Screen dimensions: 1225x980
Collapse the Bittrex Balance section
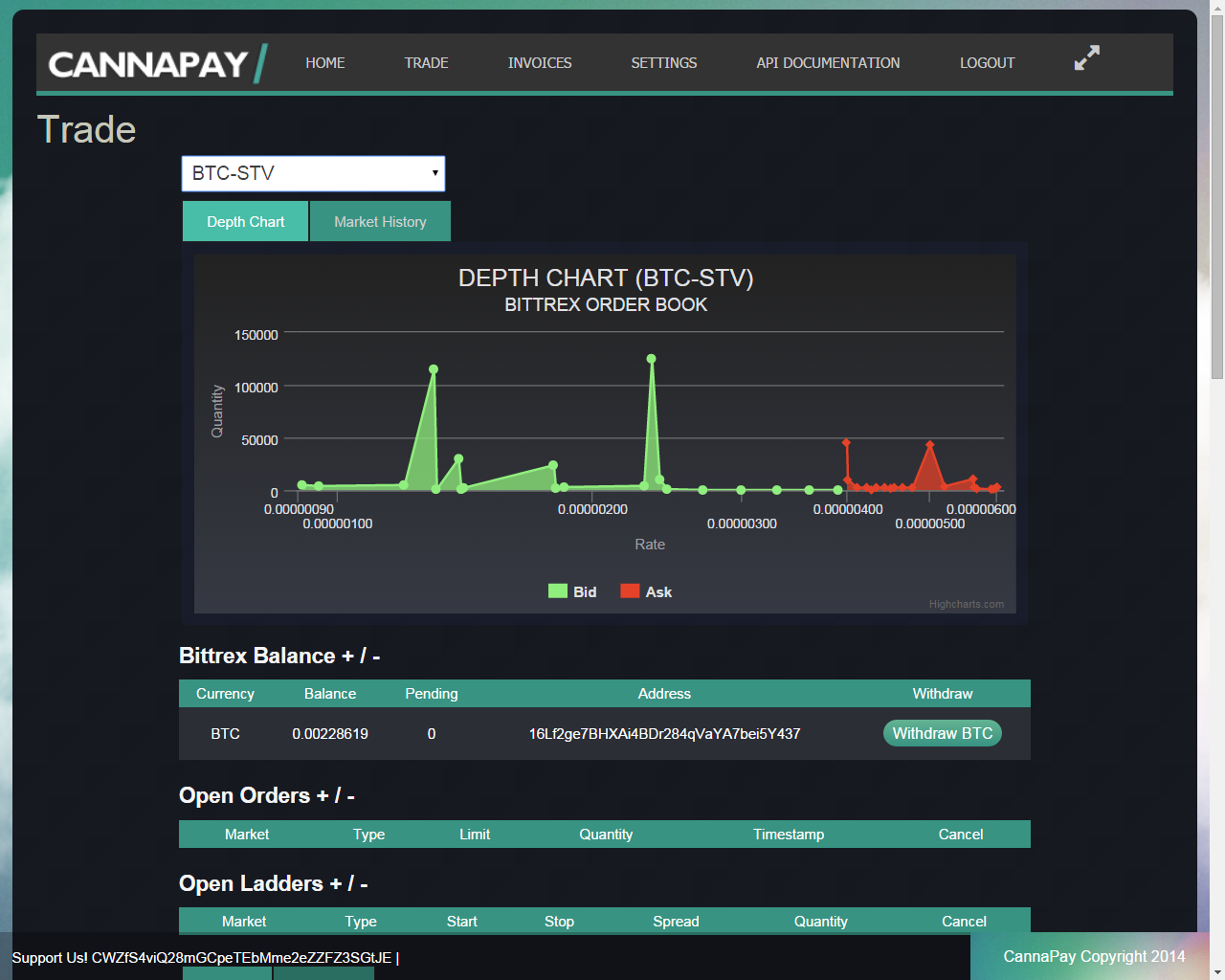point(279,656)
